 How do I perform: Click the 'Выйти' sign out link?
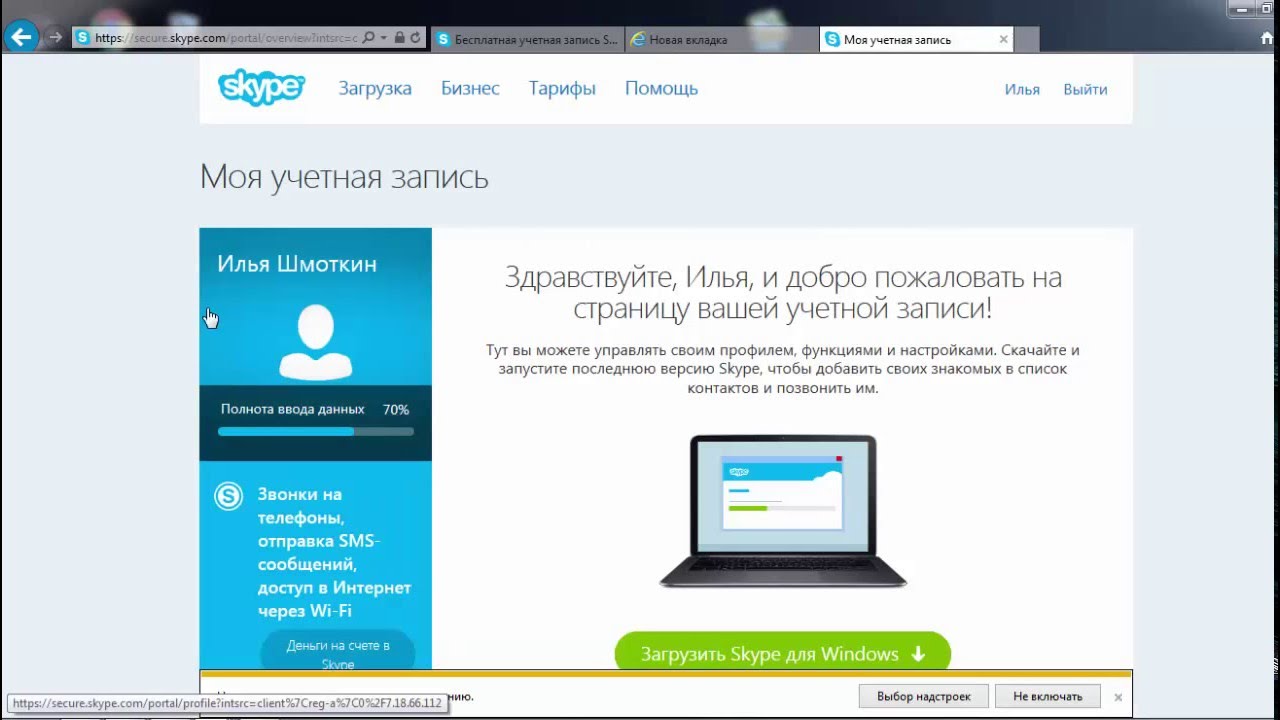(x=1085, y=89)
